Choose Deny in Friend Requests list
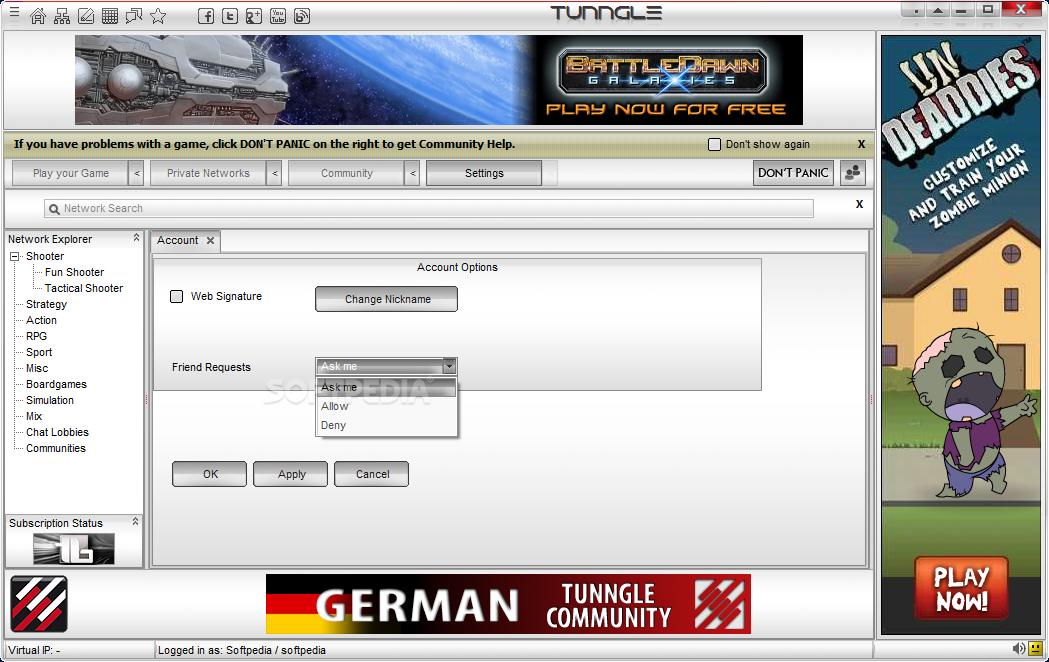Screen dimensions: 1049x662 386,425
